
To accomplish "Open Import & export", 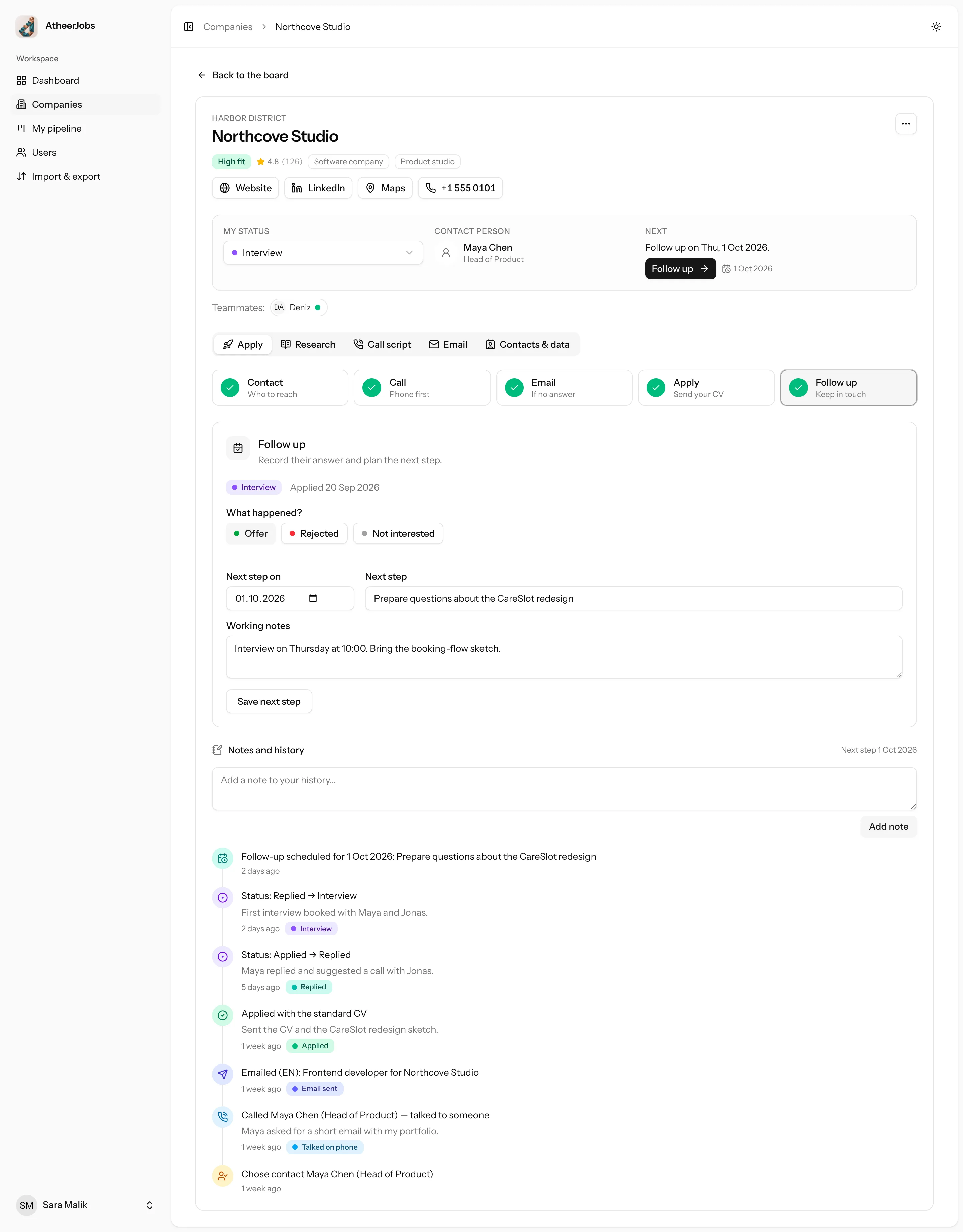I will (x=86, y=176).
